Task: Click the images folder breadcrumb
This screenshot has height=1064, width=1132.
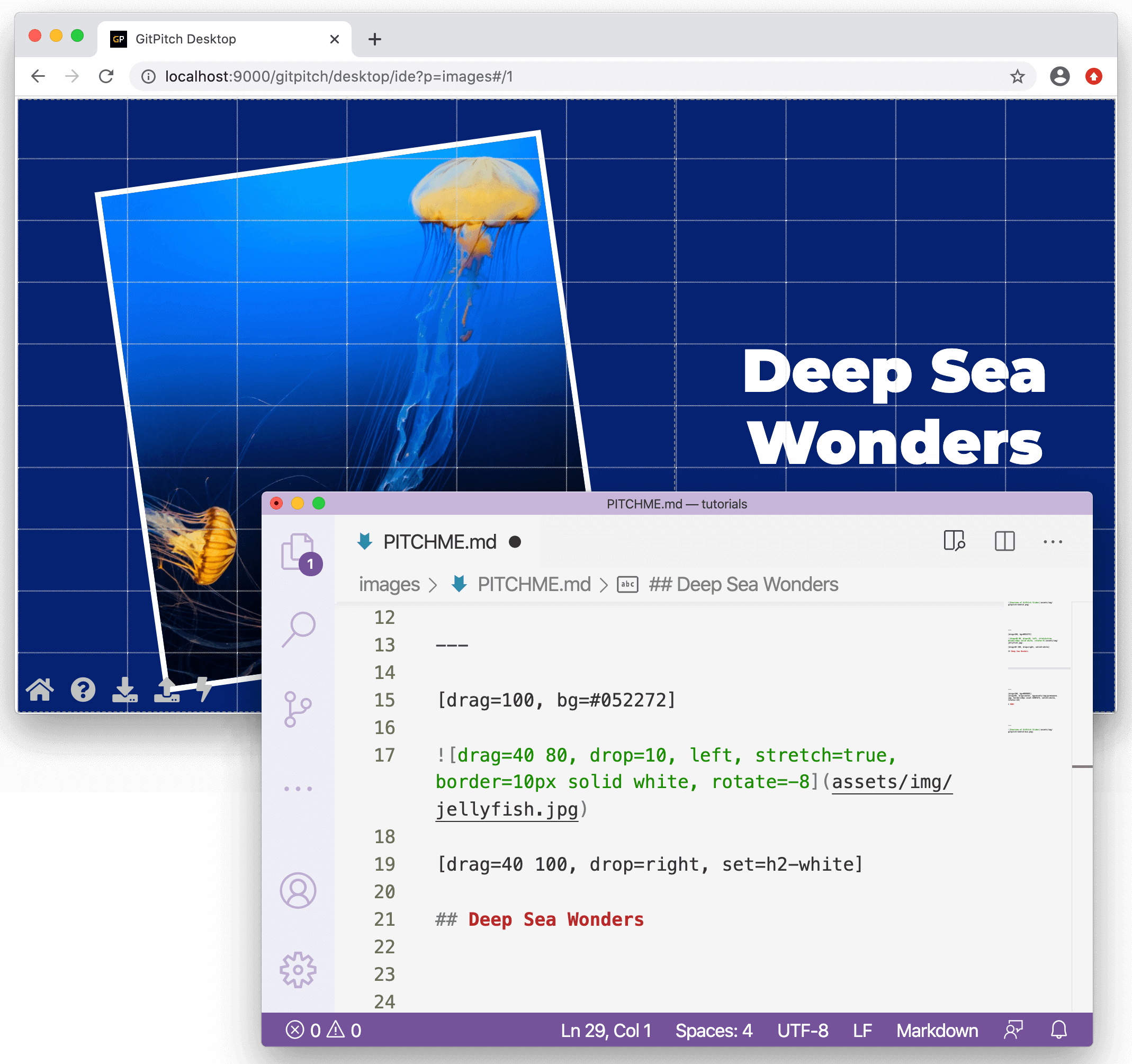Action: point(389,584)
